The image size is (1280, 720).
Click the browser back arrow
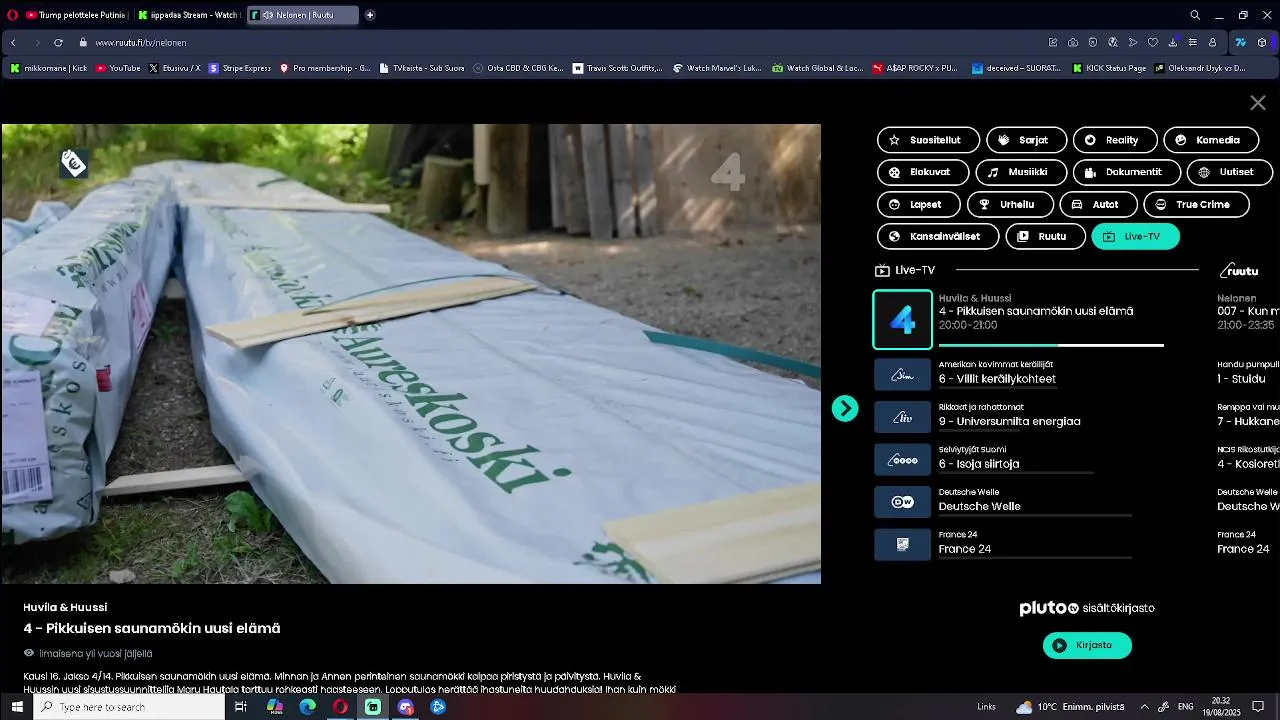[13, 43]
